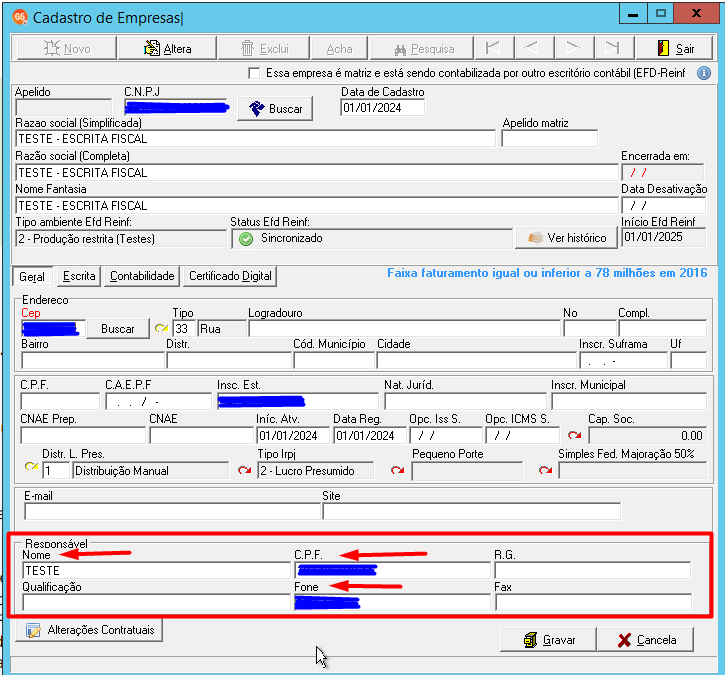725x675 pixels.
Task: Click Ver histórico button
Action: click(x=566, y=238)
